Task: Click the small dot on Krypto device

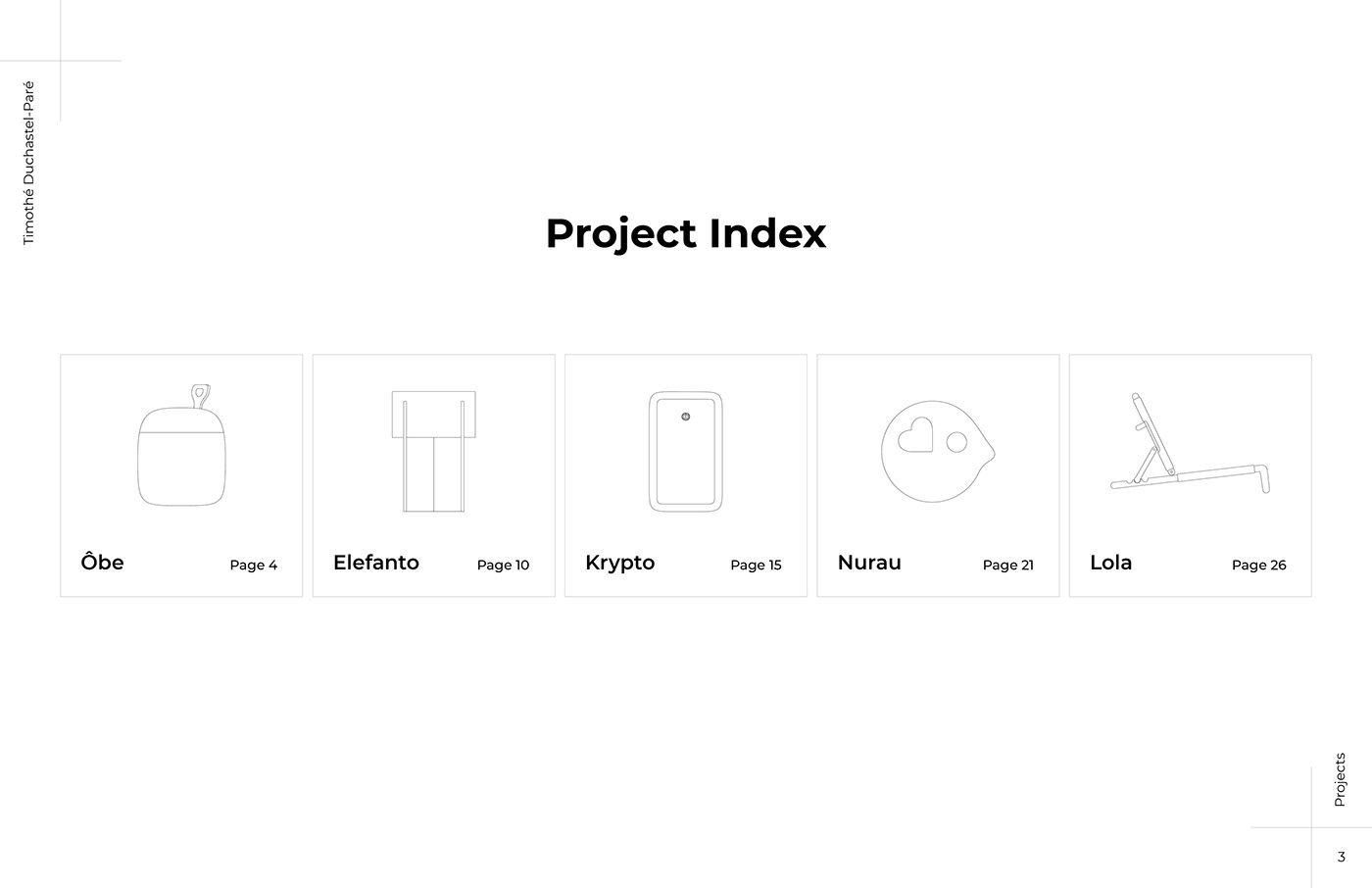Action: [x=685, y=417]
